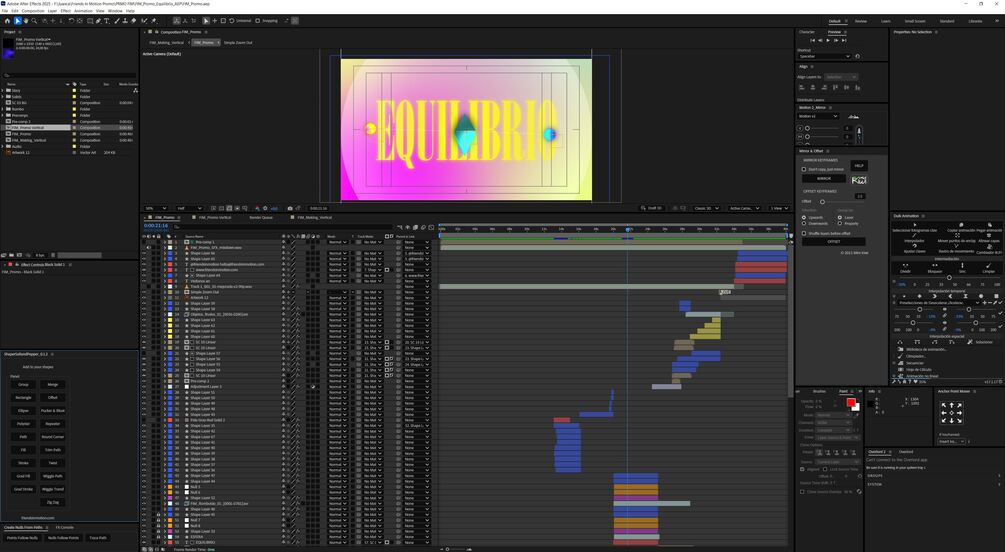The height and width of the screenshot is (552, 1005).
Task: Open the Motion v2 dropdown
Action: pos(818,116)
